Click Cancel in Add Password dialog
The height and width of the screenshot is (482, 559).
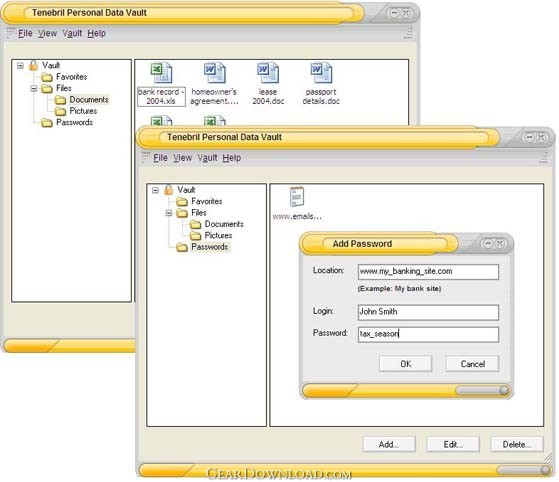472,364
